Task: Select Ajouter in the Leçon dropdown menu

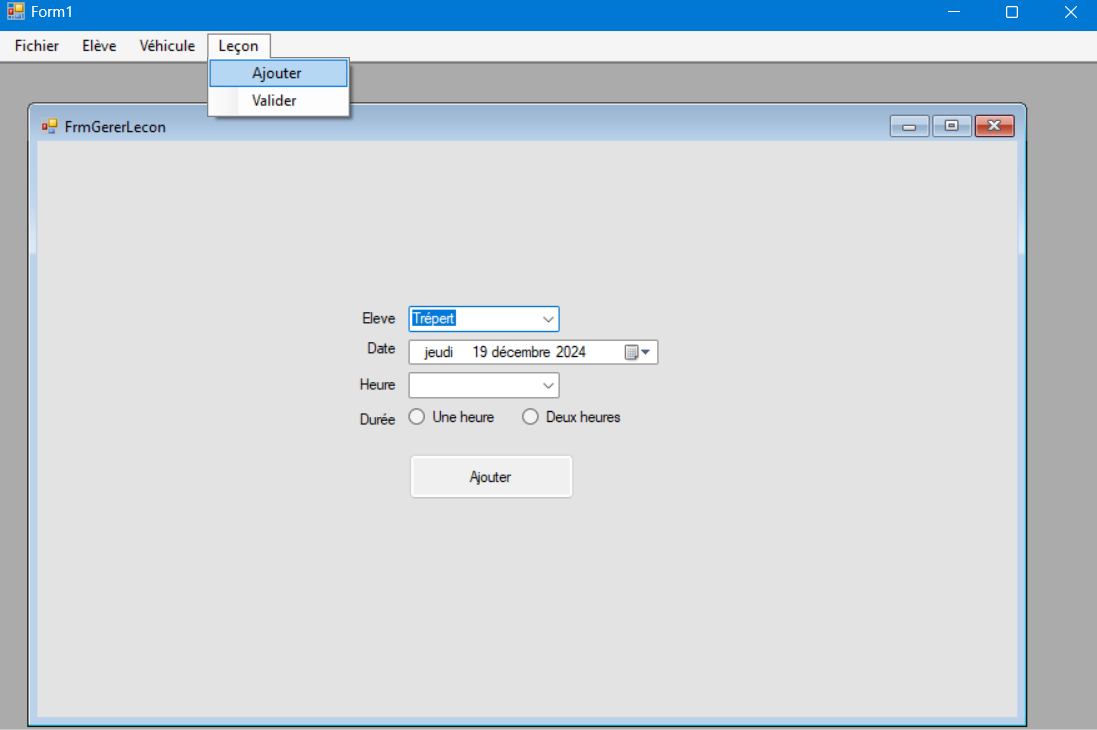Action: click(277, 73)
